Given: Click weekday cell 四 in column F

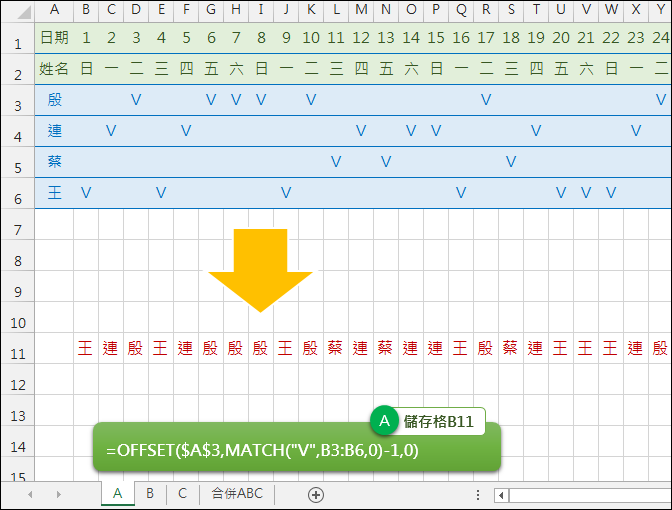Looking at the screenshot, I should (186, 69).
